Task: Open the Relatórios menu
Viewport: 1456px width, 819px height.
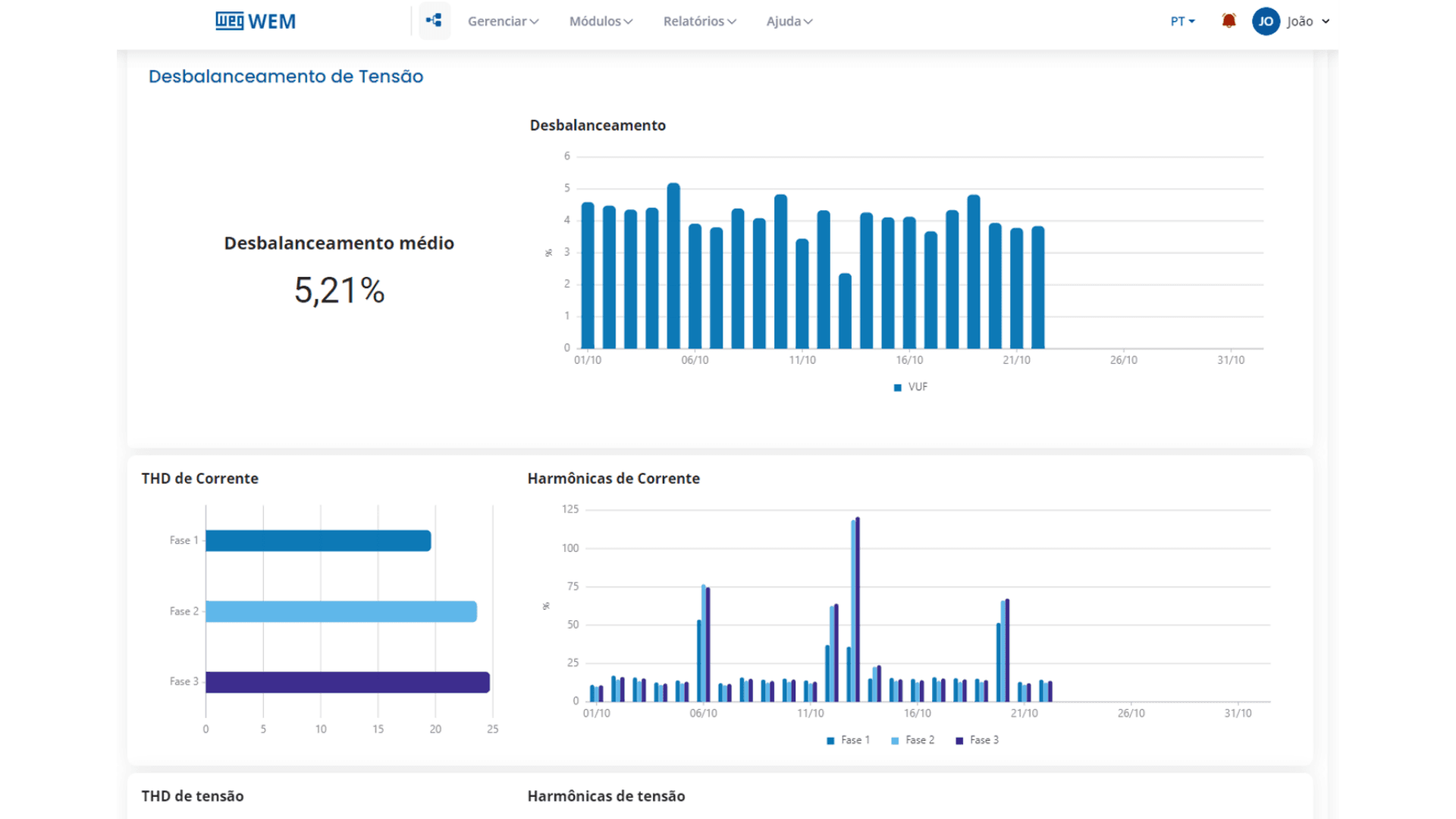Action: (x=699, y=21)
